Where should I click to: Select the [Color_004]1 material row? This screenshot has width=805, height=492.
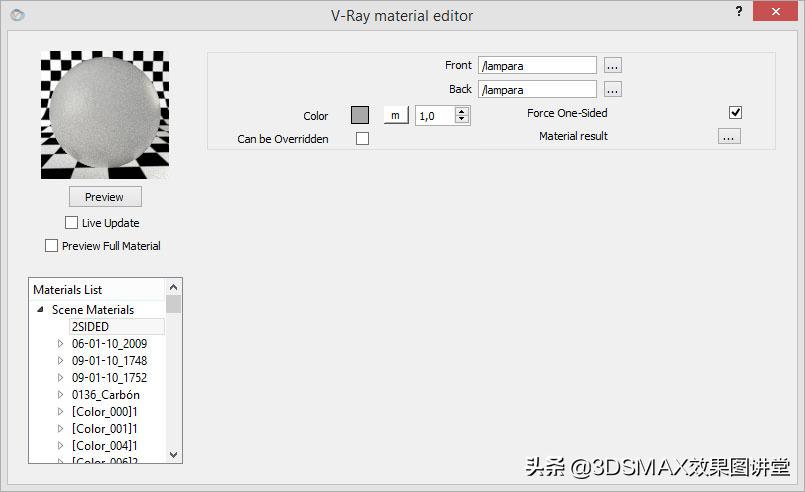(105, 445)
